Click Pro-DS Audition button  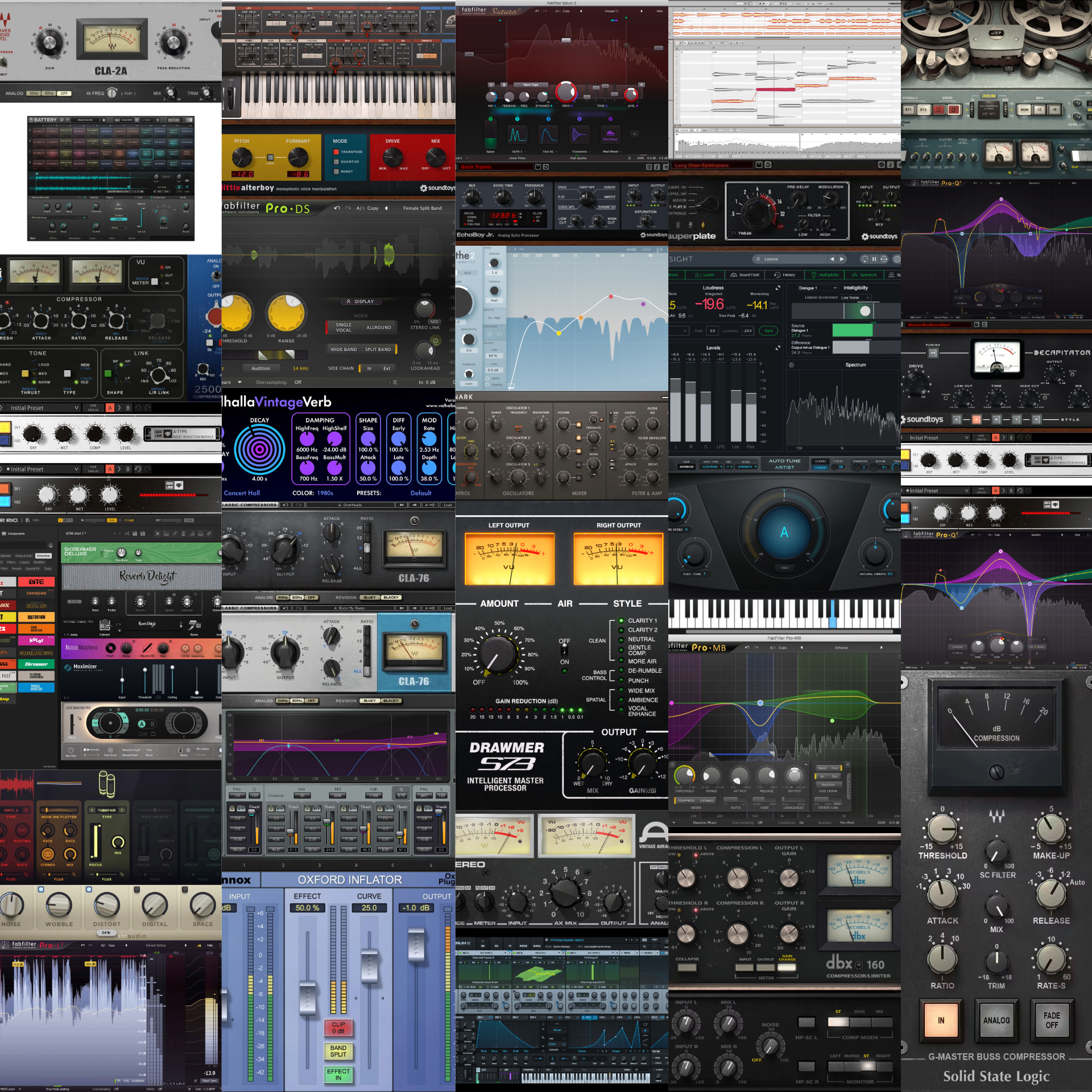point(260,368)
